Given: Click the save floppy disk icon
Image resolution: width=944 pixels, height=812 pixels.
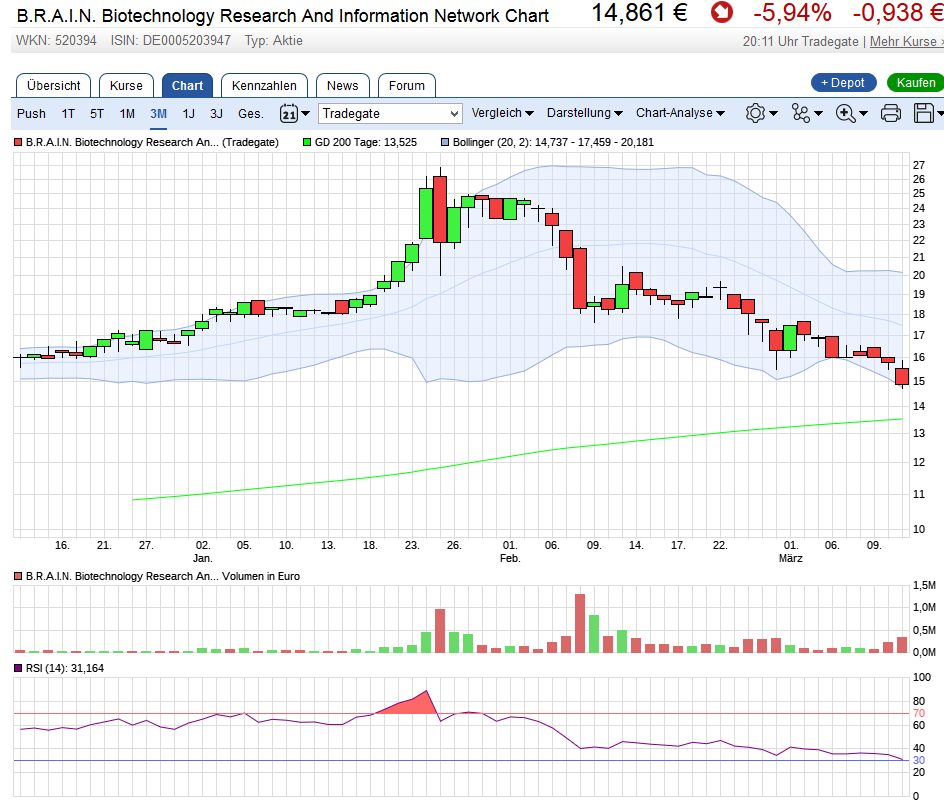Looking at the screenshot, I should tap(924, 113).
